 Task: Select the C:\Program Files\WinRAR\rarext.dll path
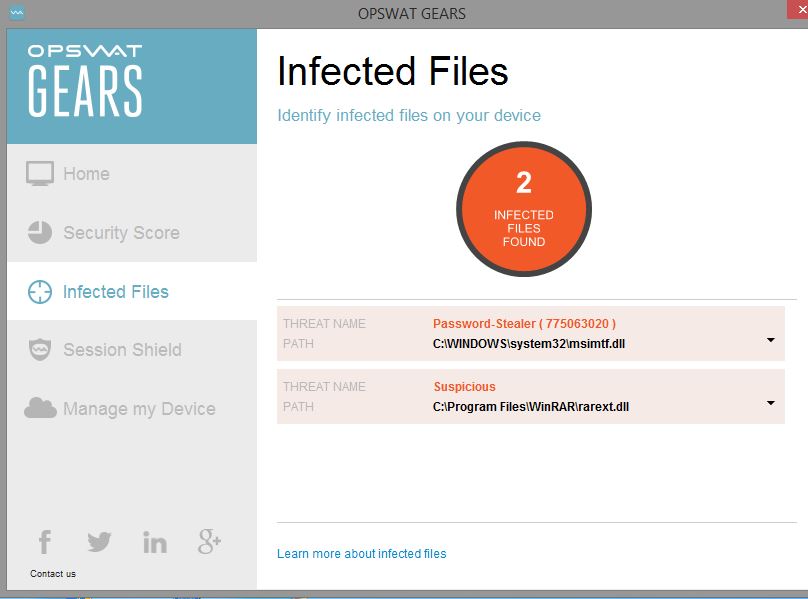[x=531, y=407]
